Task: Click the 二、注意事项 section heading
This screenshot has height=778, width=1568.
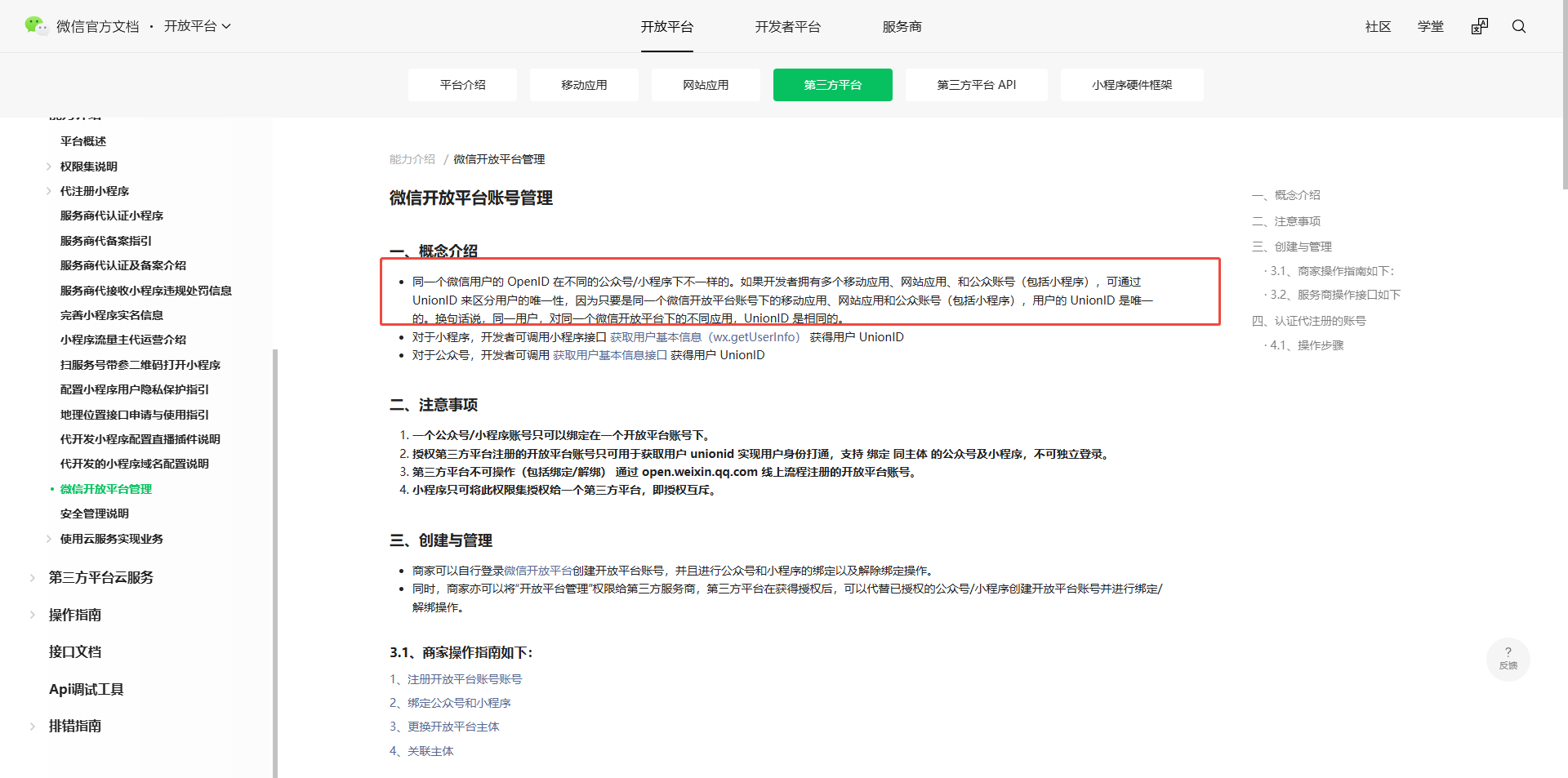Action: 434,405
